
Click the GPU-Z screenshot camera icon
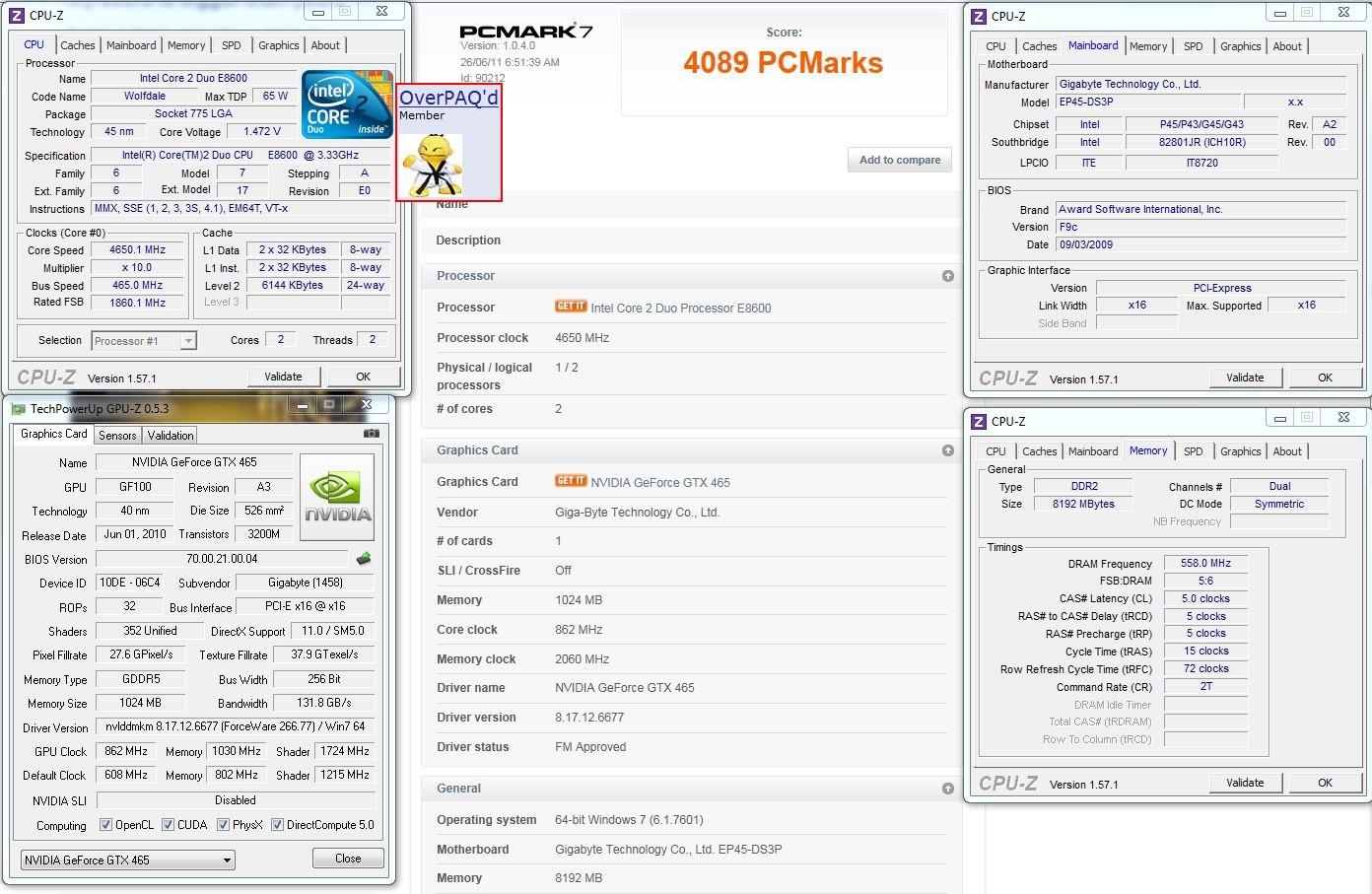pos(372,434)
